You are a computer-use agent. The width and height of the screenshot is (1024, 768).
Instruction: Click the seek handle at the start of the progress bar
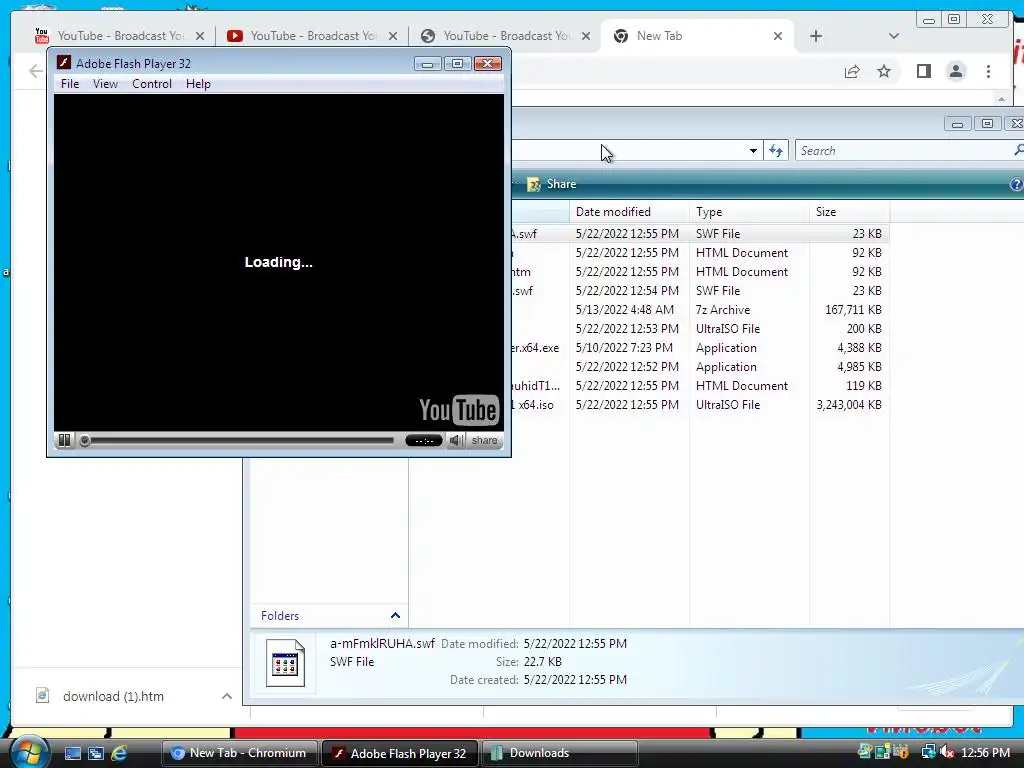(84, 440)
